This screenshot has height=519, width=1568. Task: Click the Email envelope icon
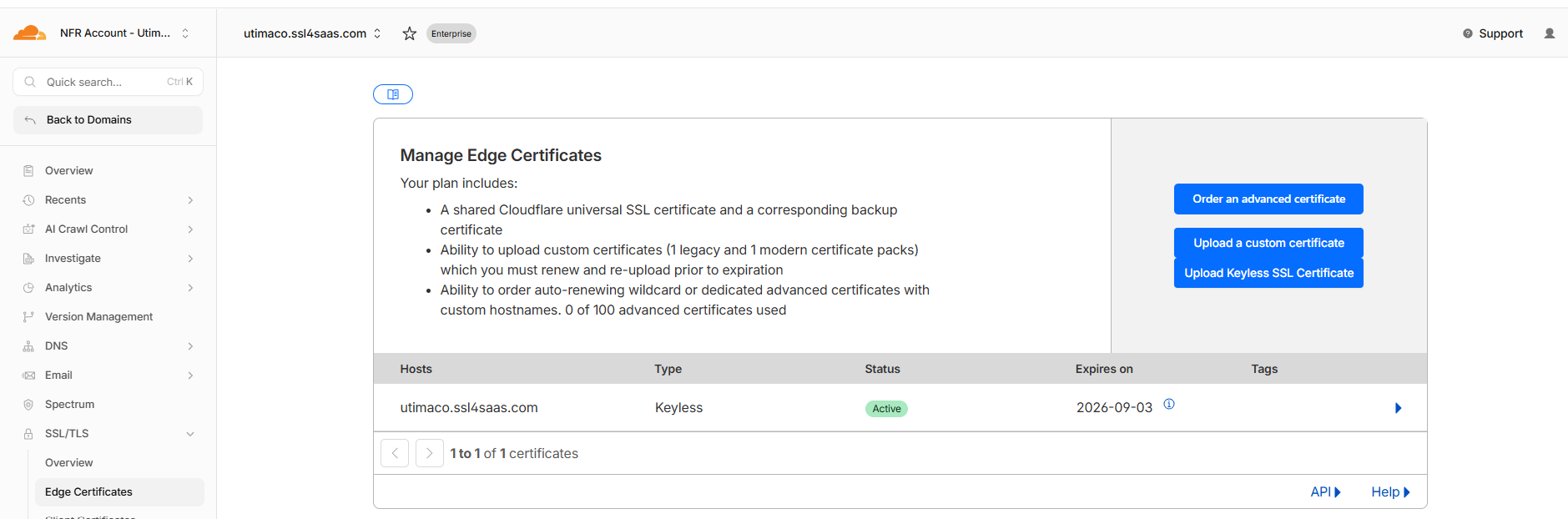(x=28, y=375)
